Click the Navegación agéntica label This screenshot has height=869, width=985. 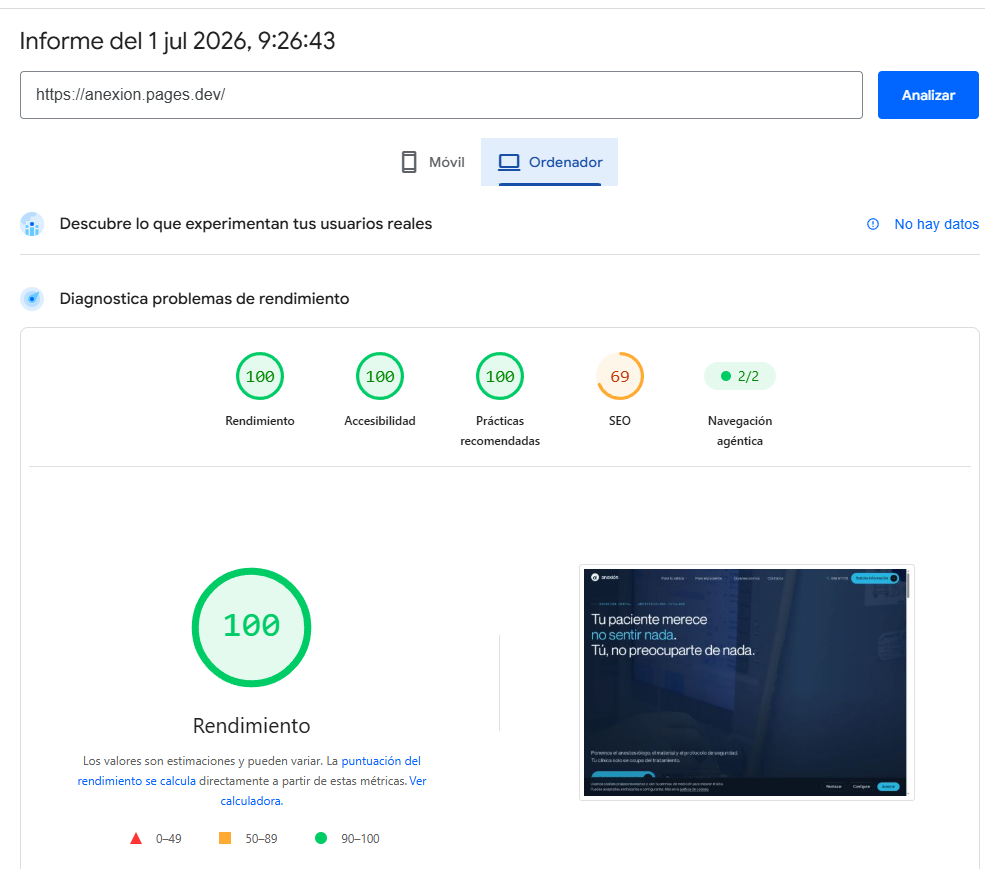740,431
